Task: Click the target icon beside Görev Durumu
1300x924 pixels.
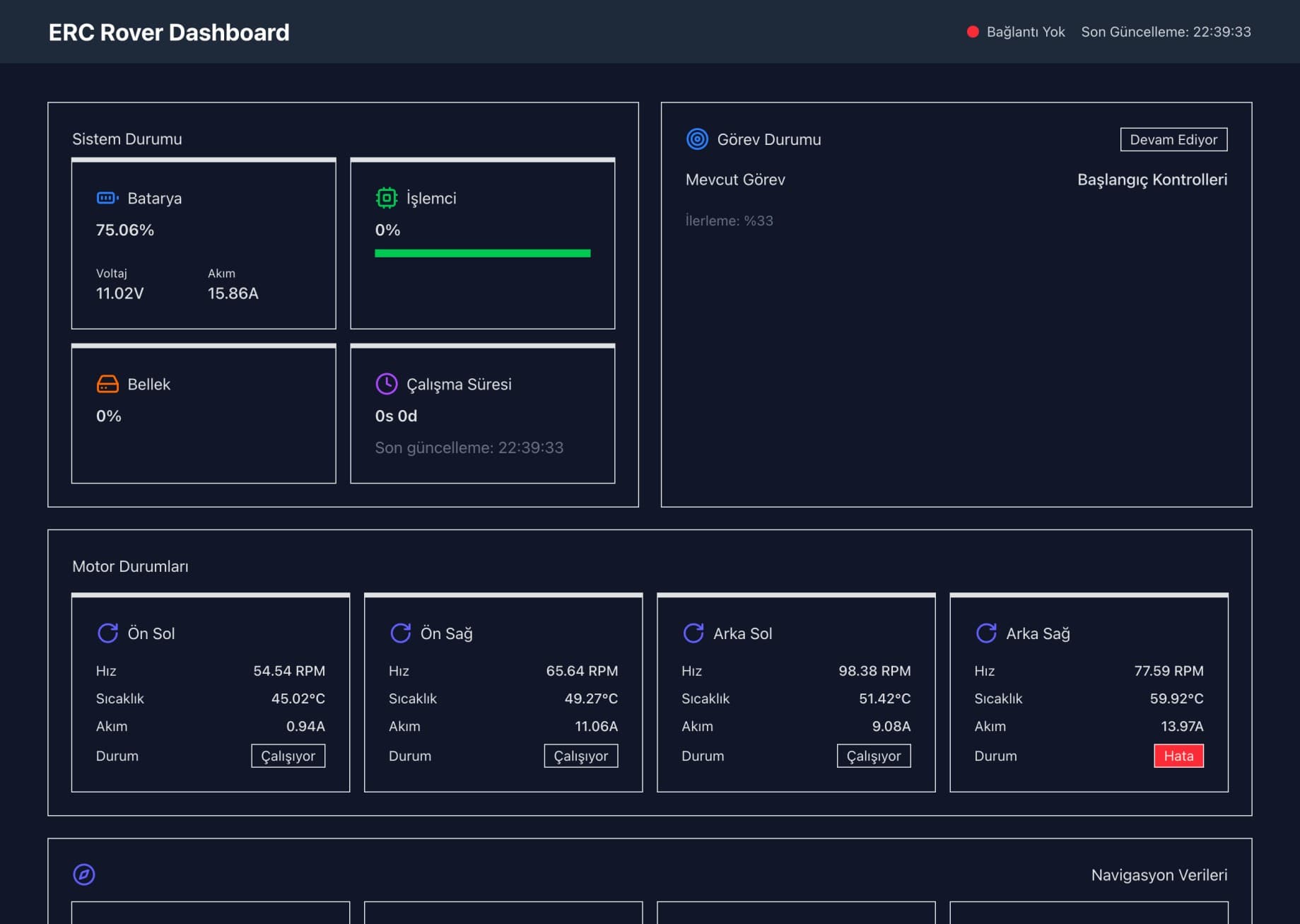Action: (x=697, y=139)
